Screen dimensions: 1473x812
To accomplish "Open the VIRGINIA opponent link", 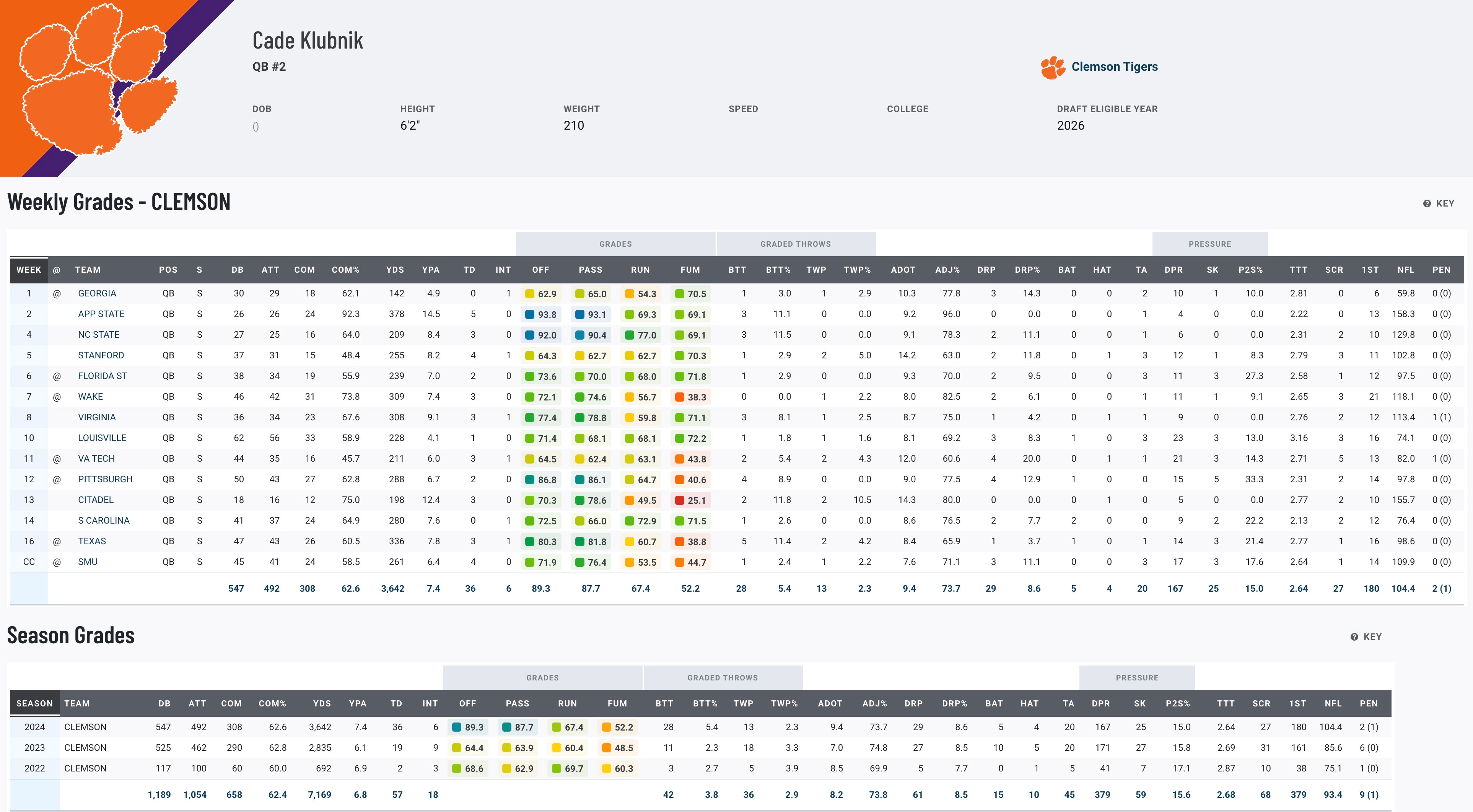I will point(97,417).
